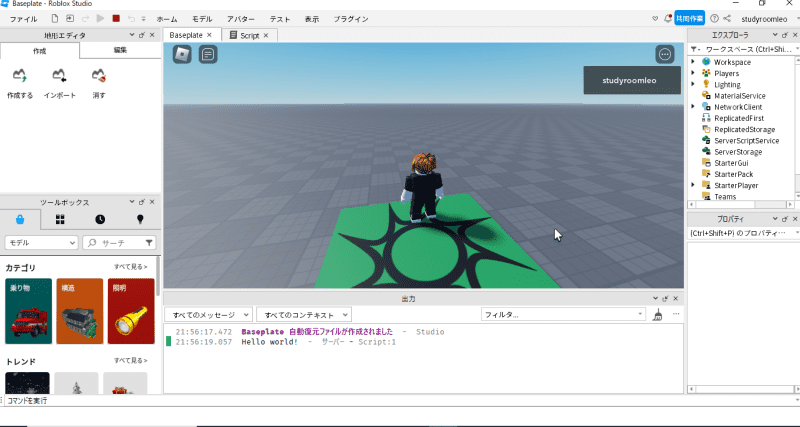Image resolution: width=800 pixels, height=427 pixels.
Task: Click the heart favorites icon in top bar
Action: [x=655, y=18]
